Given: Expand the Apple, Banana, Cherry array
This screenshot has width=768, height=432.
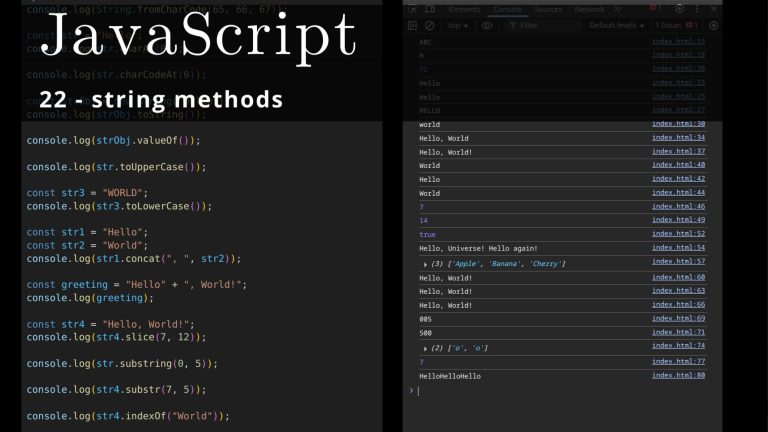Looking at the screenshot, I should tap(425, 264).
